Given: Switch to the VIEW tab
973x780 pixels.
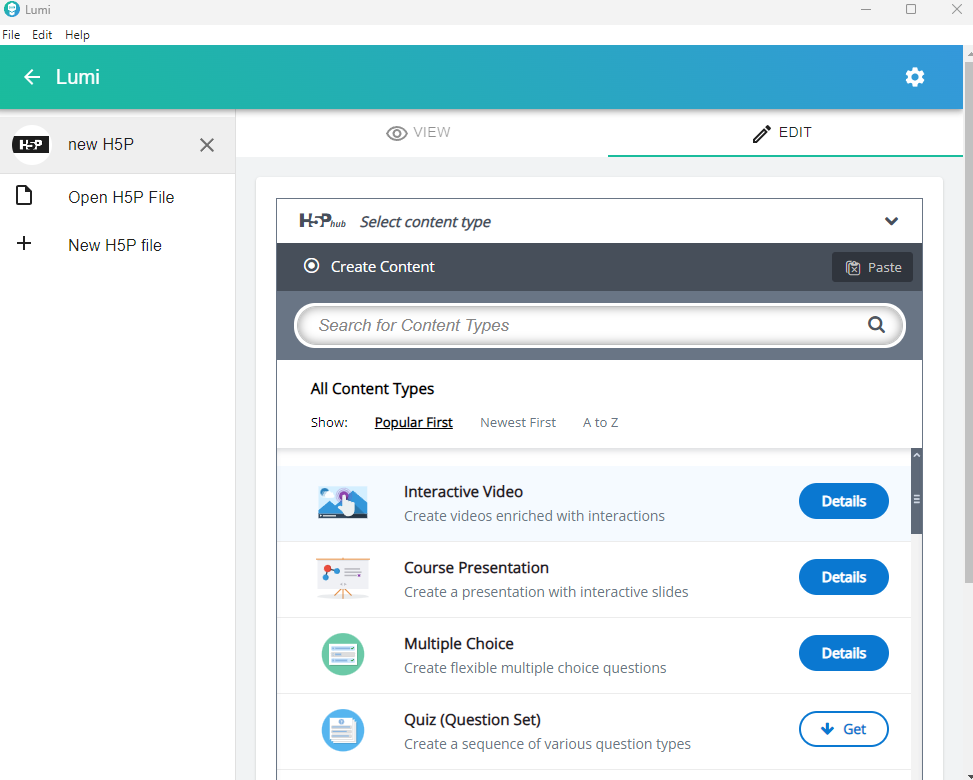Looking at the screenshot, I should click(x=419, y=133).
